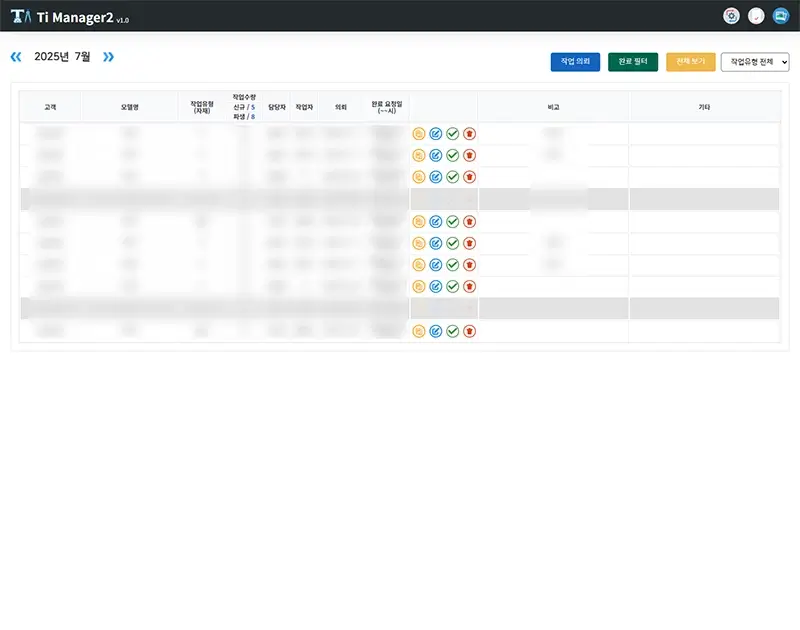This screenshot has height=630, width=800.
Task: Open the 작업유형 전체 dropdown
Action: tap(753, 61)
